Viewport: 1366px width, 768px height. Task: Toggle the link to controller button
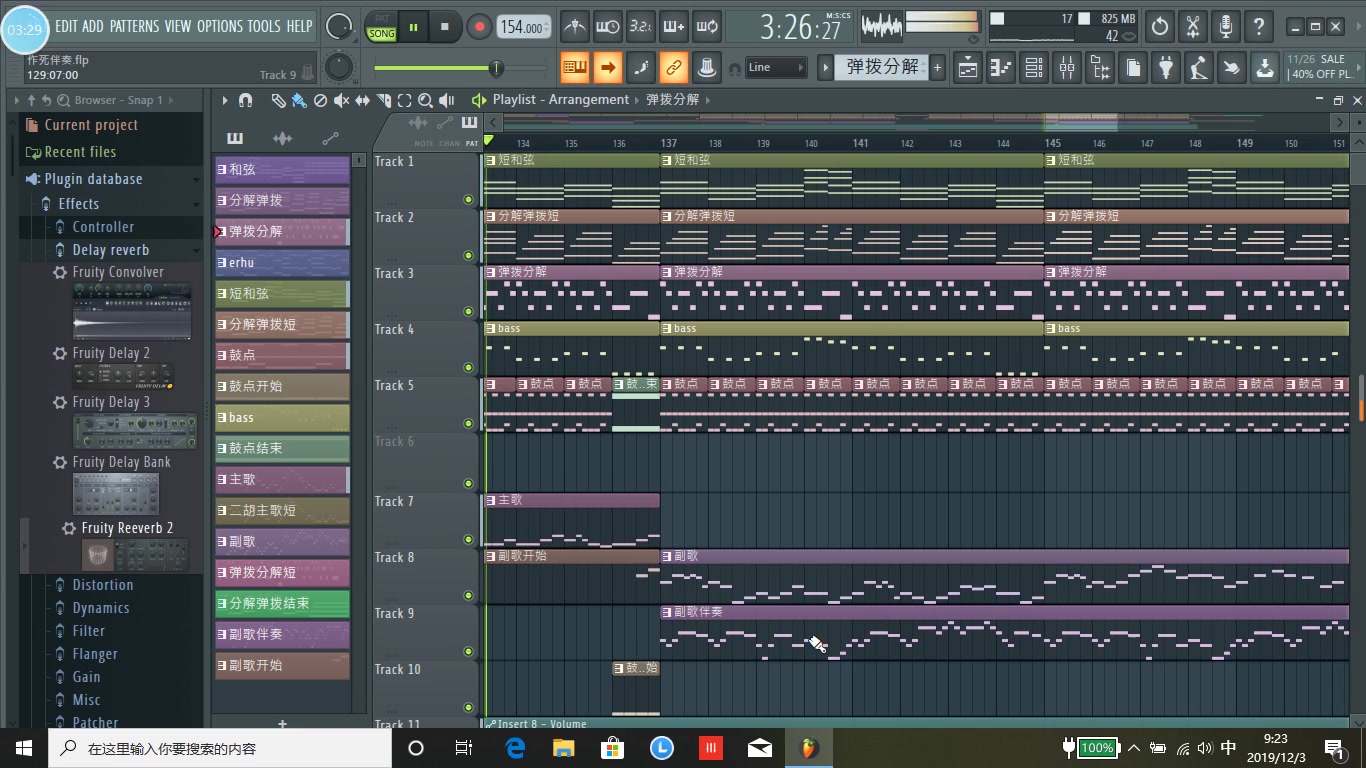[x=673, y=68]
